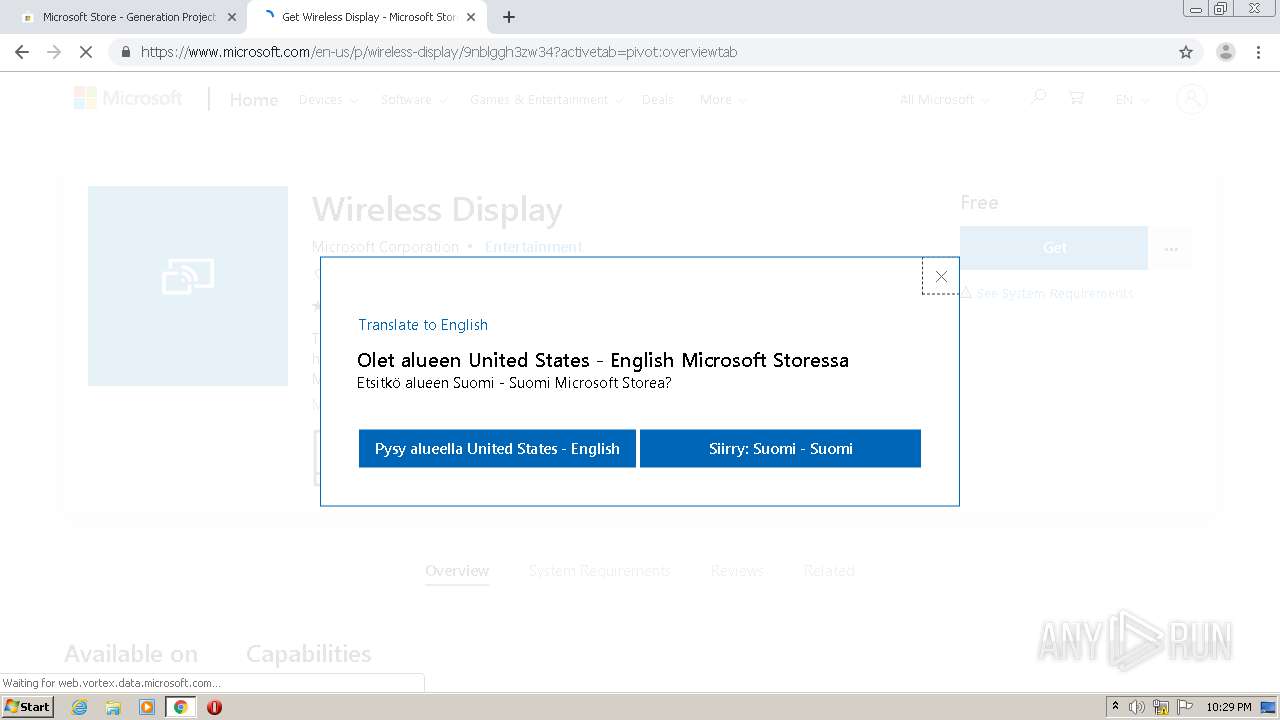Image resolution: width=1280 pixels, height=720 pixels.
Task: Select the System Requirements tab
Action: pyautogui.click(x=599, y=571)
